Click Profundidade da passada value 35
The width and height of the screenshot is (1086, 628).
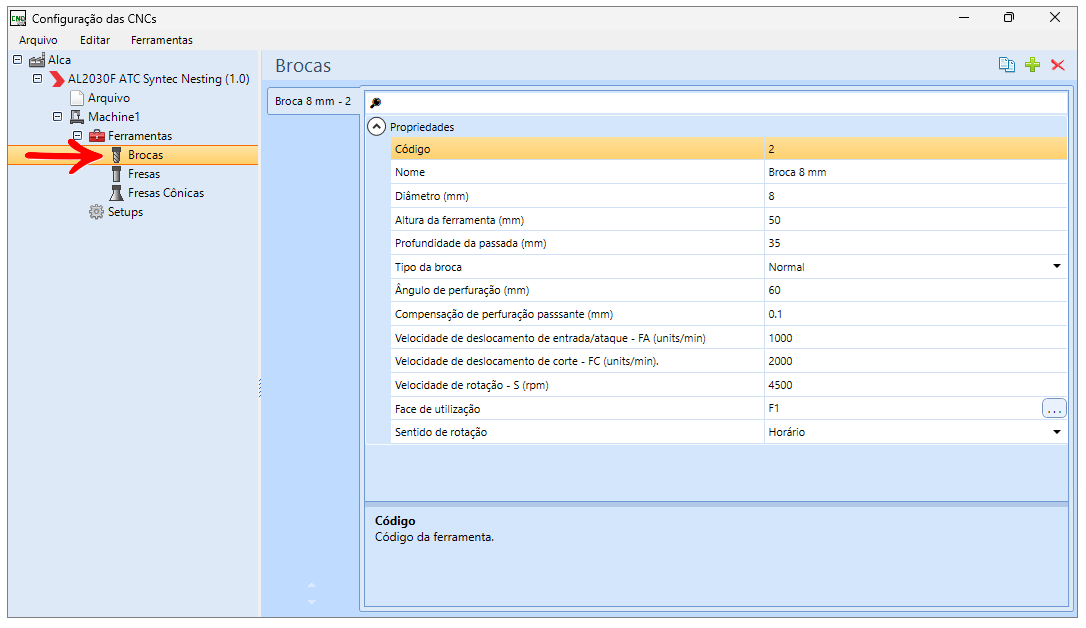(916, 243)
